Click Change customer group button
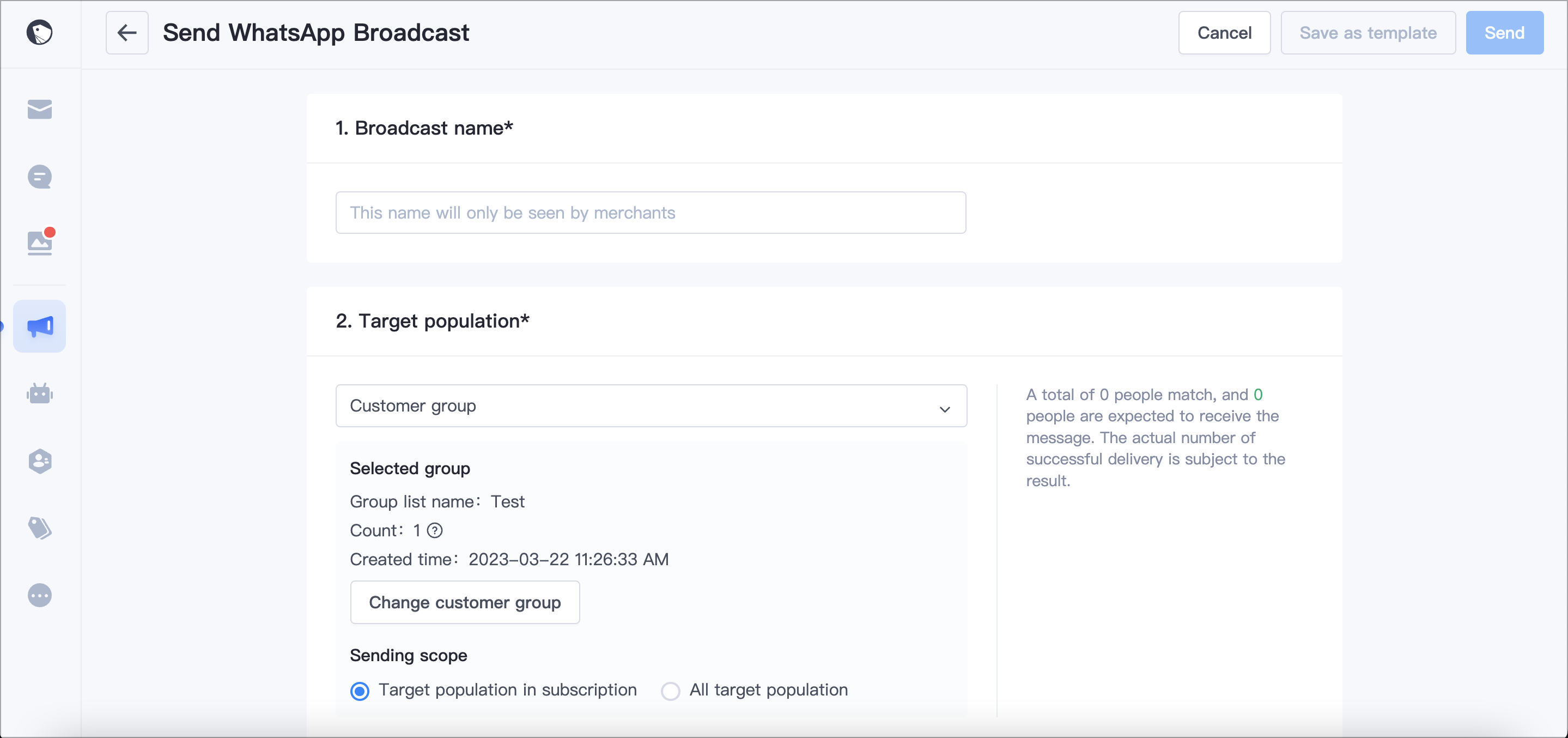 click(x=464, y=602)
